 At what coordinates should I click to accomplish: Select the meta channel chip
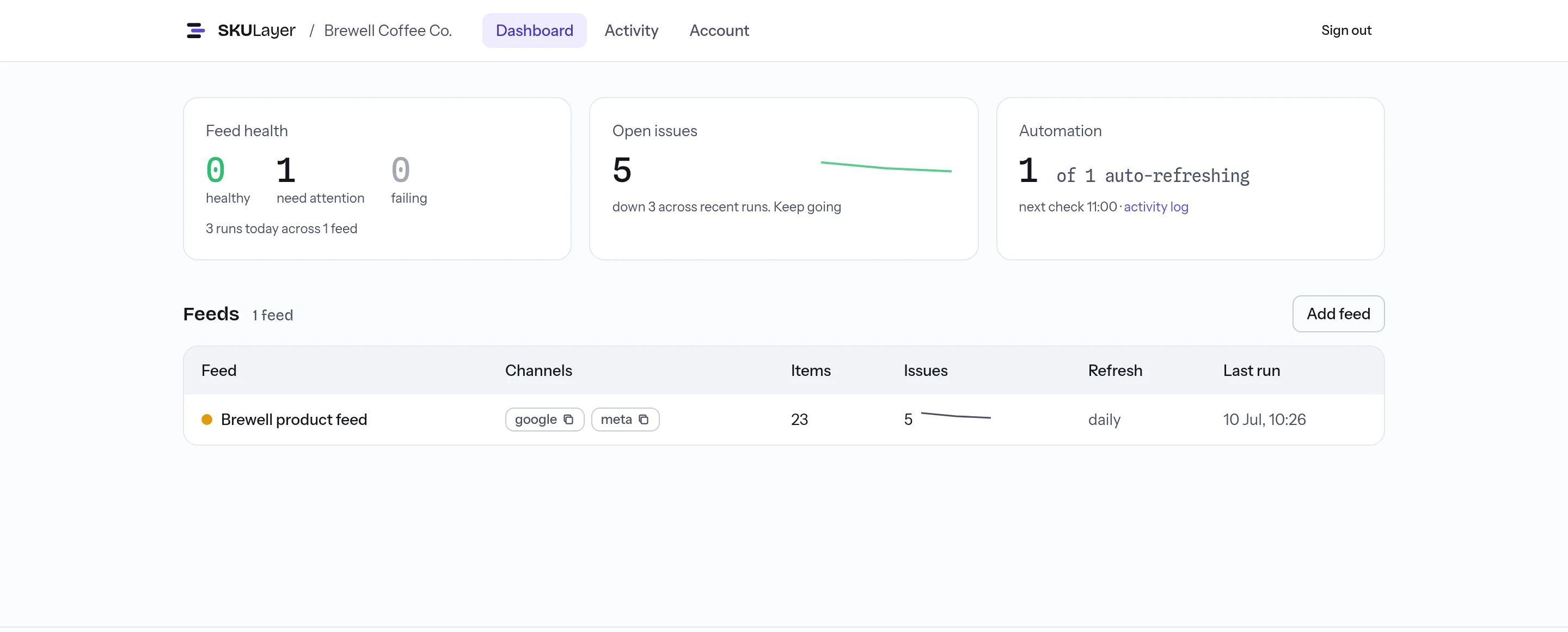click(625, 420)
